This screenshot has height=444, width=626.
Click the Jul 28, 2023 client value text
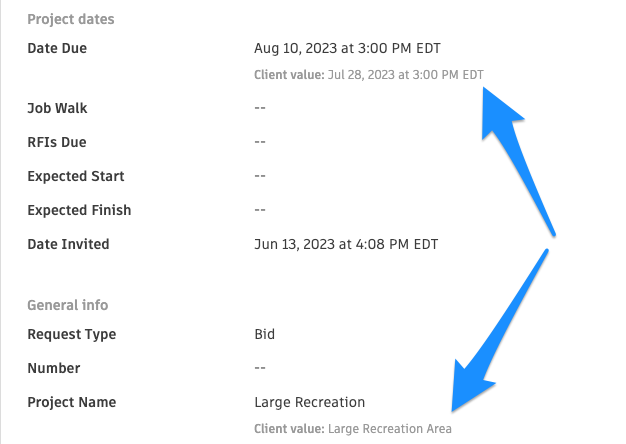pos(369,74)
